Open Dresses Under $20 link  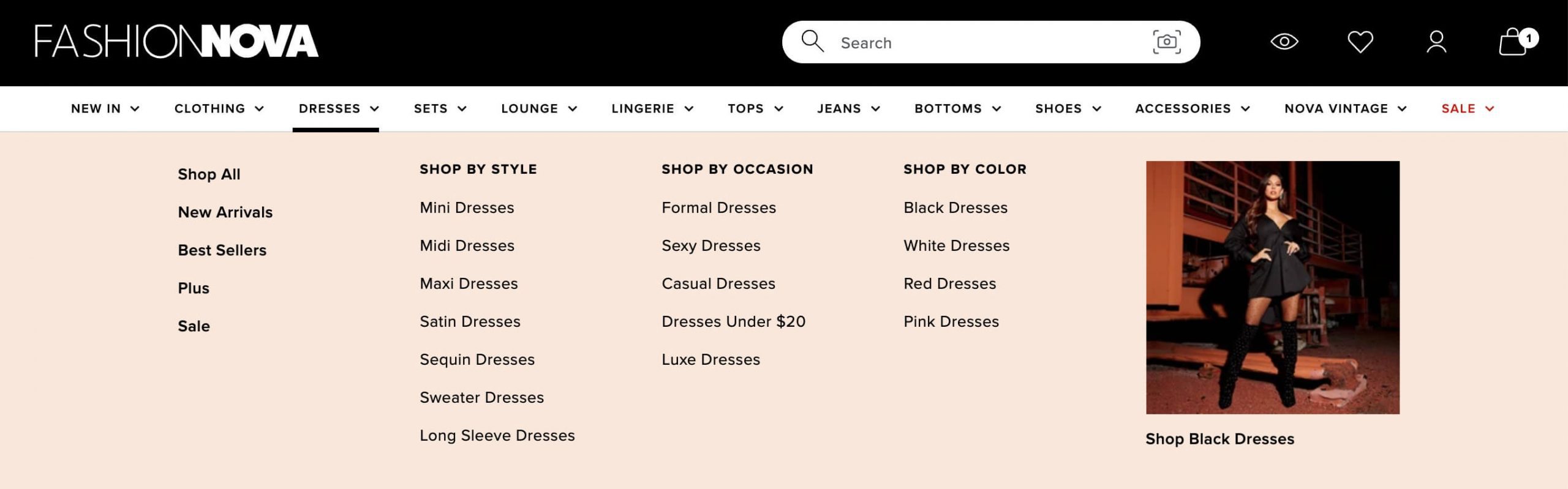tap(733, 322)
